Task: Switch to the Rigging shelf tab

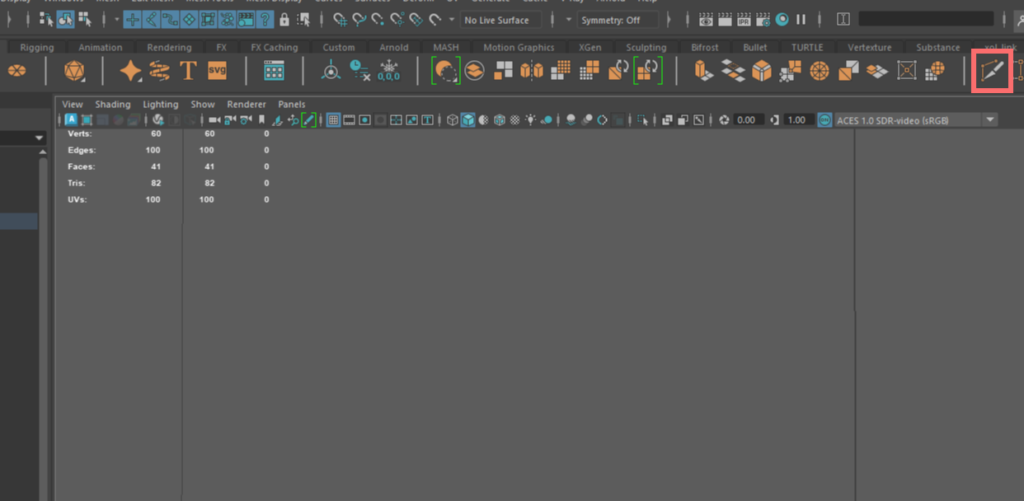Action: click(37, 47)
